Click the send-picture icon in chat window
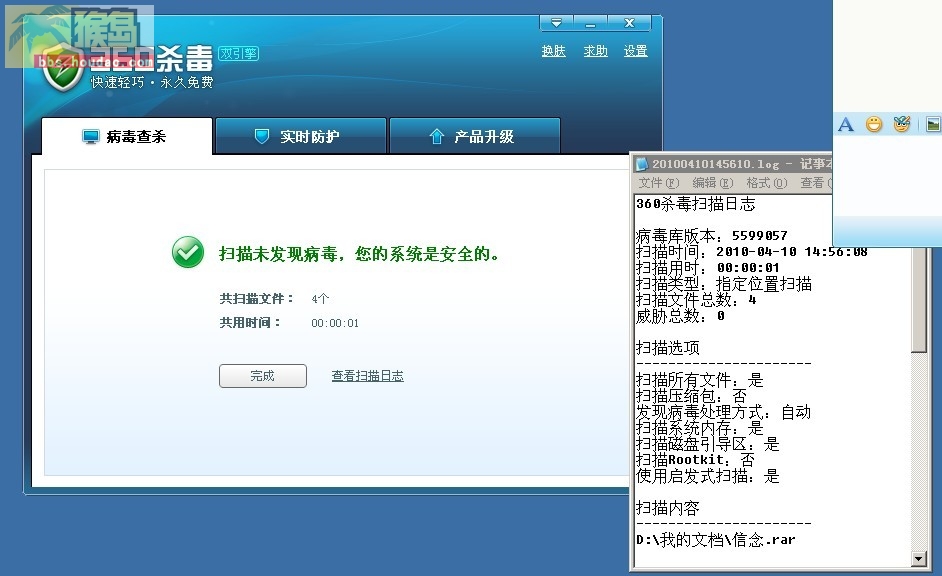The width and height of the screenshot is (942, 576). coord(934,124)
